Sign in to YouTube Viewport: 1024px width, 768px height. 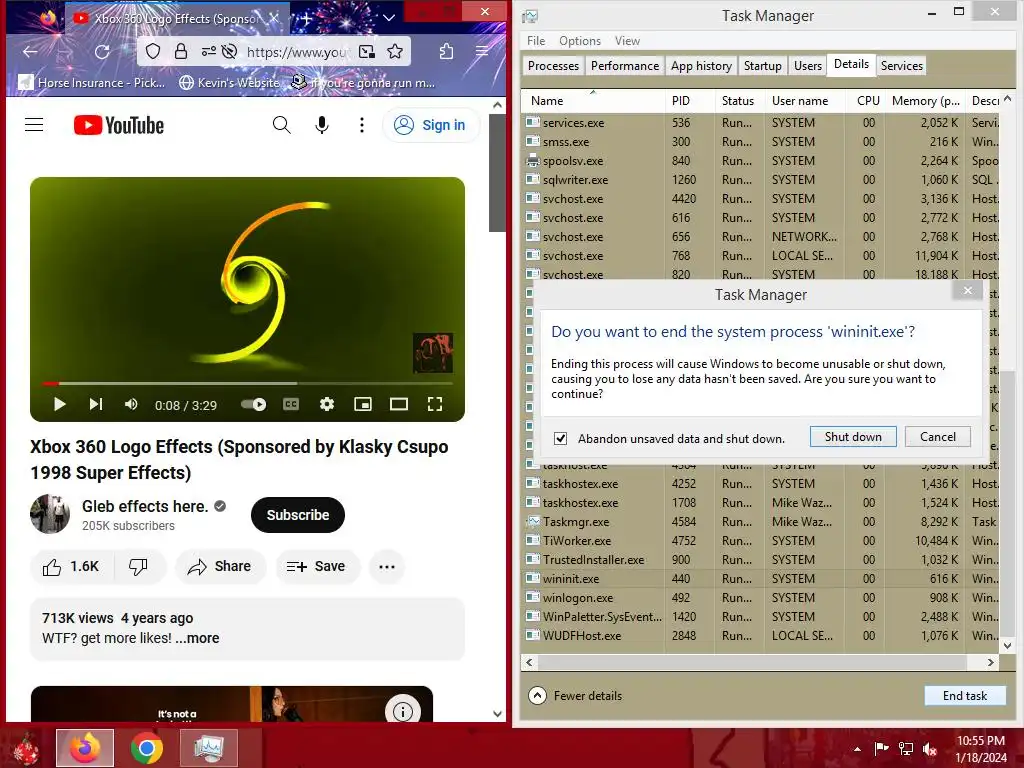[x=430, y=125]
